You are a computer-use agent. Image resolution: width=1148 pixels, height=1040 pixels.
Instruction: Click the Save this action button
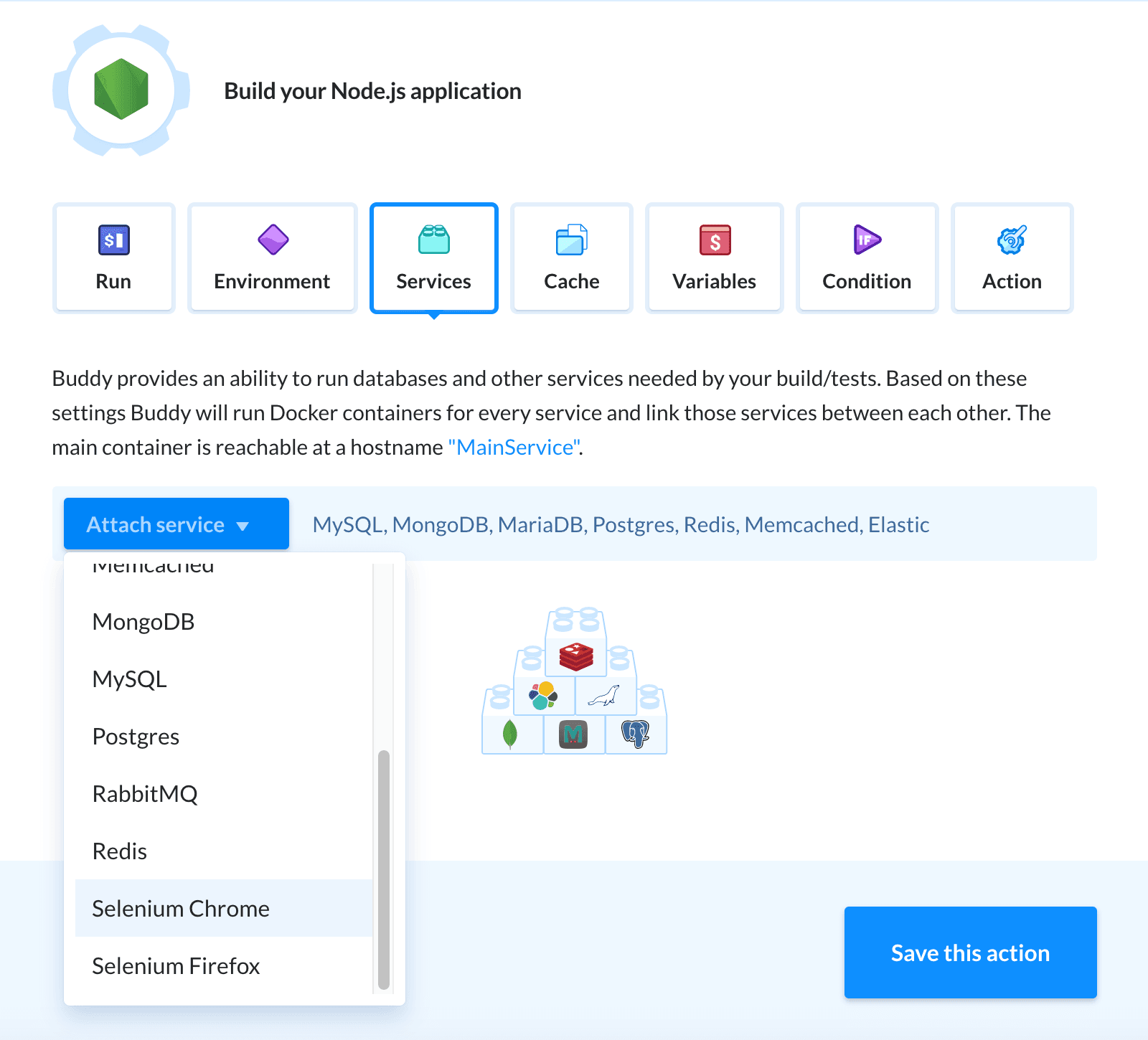click(970, 952)
